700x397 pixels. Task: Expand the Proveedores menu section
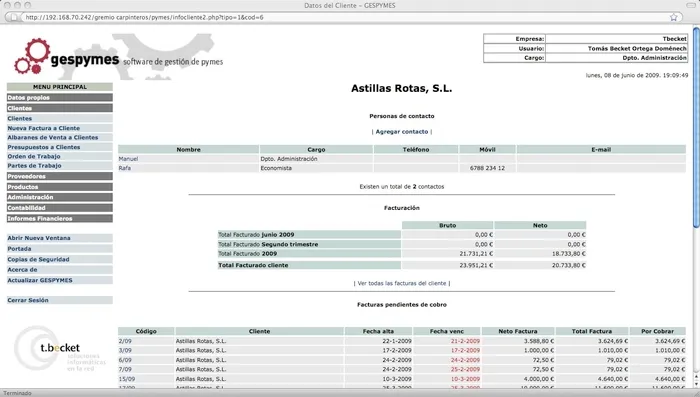[x=59, y=176]
